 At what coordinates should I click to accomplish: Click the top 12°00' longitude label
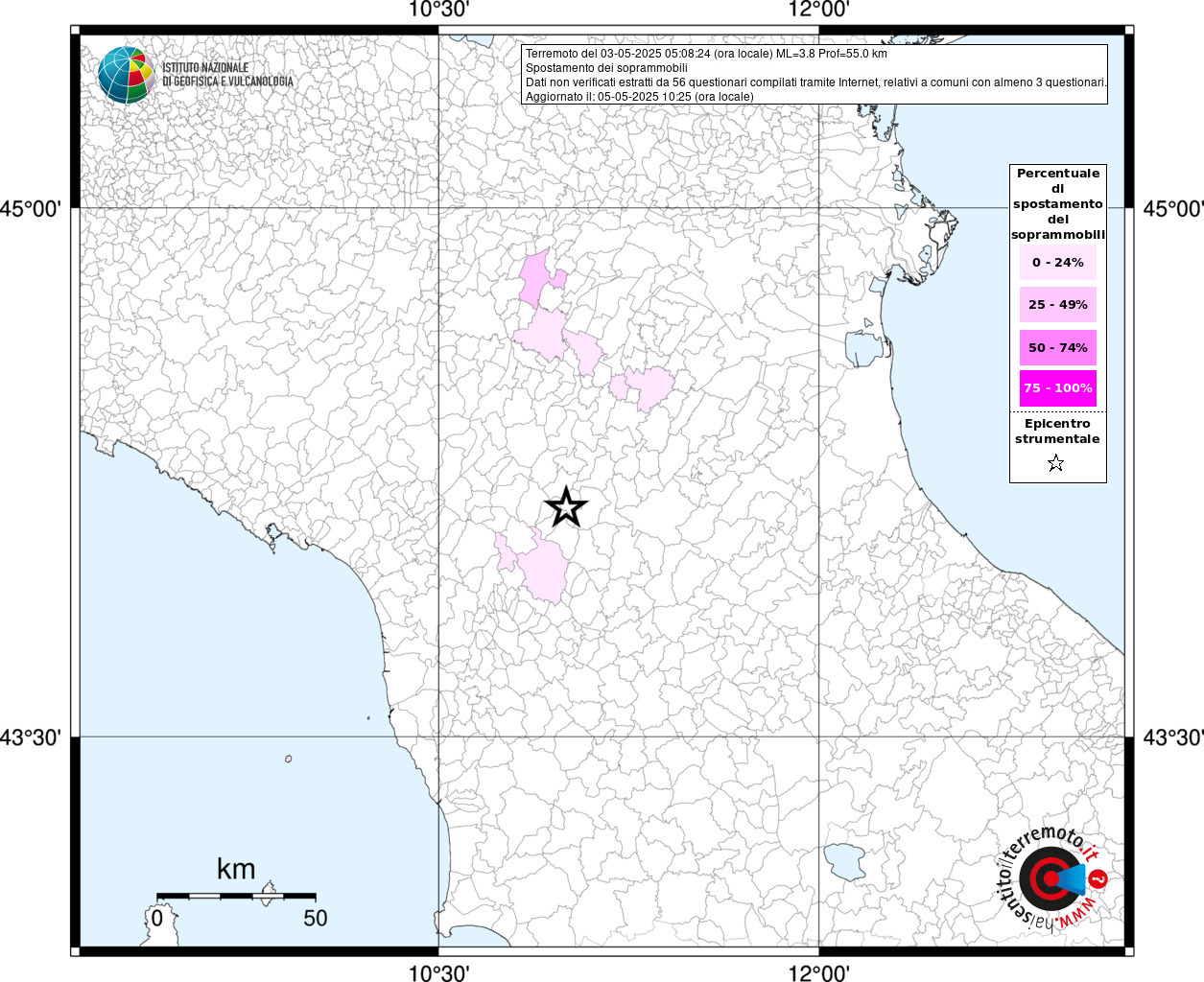819,11
